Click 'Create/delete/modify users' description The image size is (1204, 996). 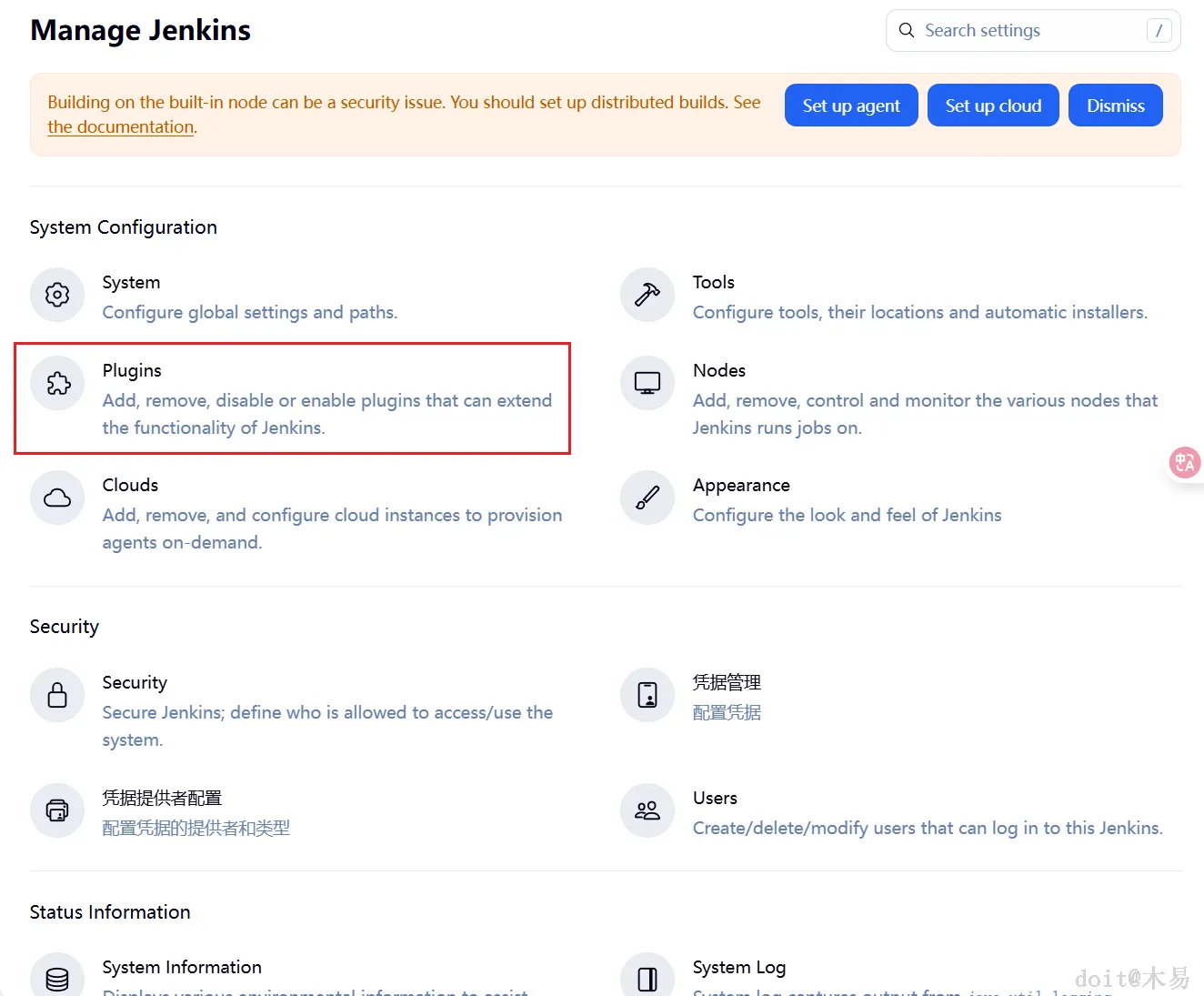point(928,828)
